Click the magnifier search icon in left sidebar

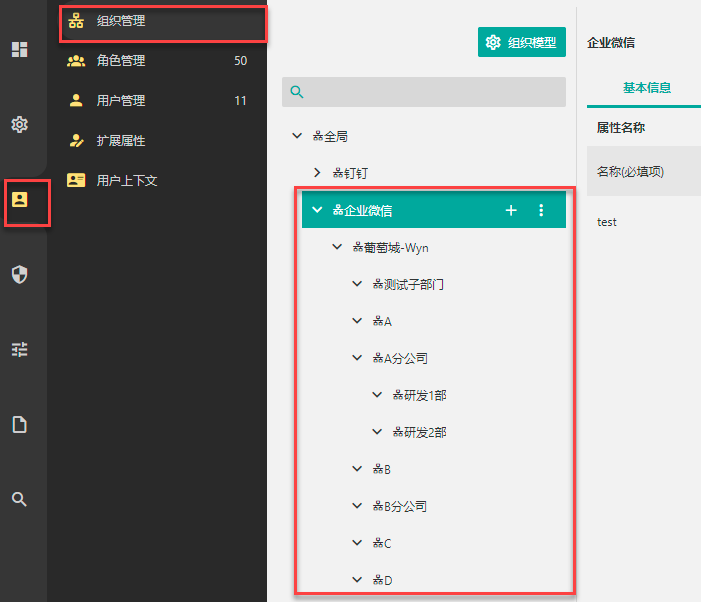click(19, 499)
